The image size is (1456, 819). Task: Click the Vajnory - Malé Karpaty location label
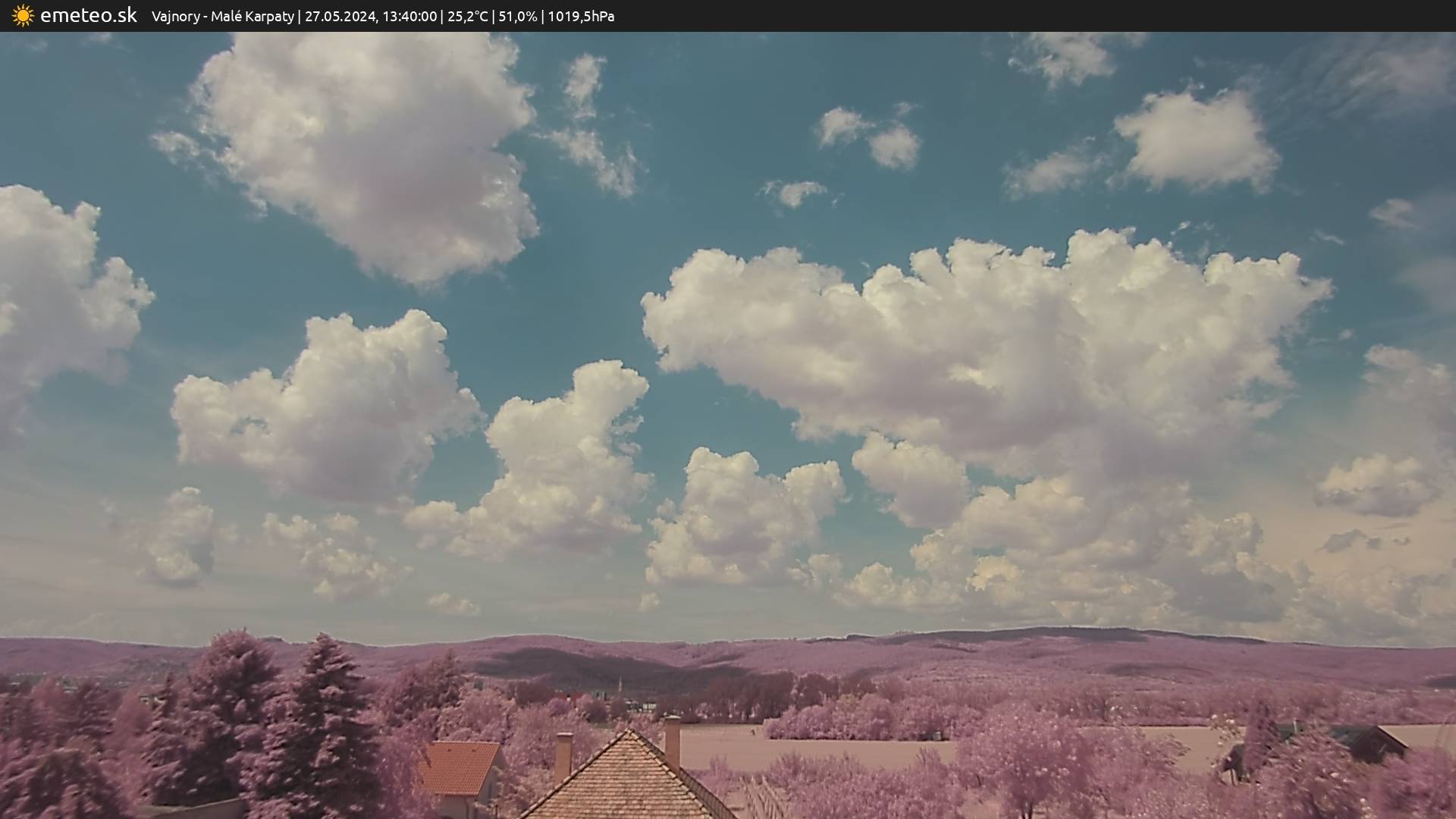click(222, 17)
